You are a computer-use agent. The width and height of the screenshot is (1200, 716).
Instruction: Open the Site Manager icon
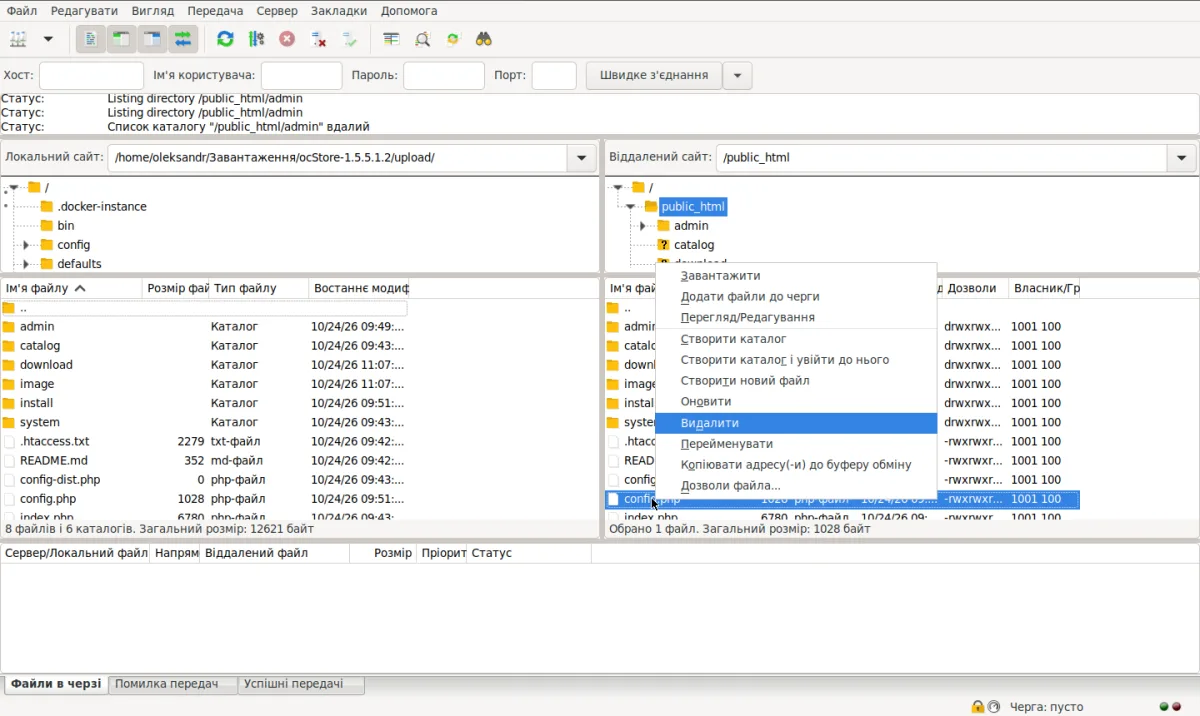19,39
